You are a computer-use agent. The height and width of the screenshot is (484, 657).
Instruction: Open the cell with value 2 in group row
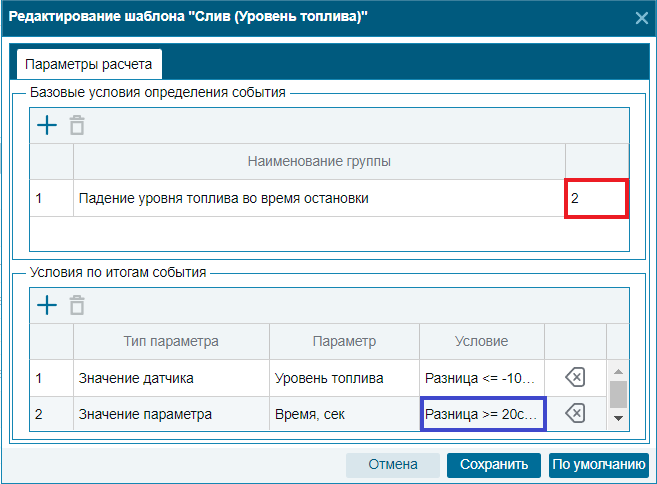pyautogui.click(x=597, y=198)
